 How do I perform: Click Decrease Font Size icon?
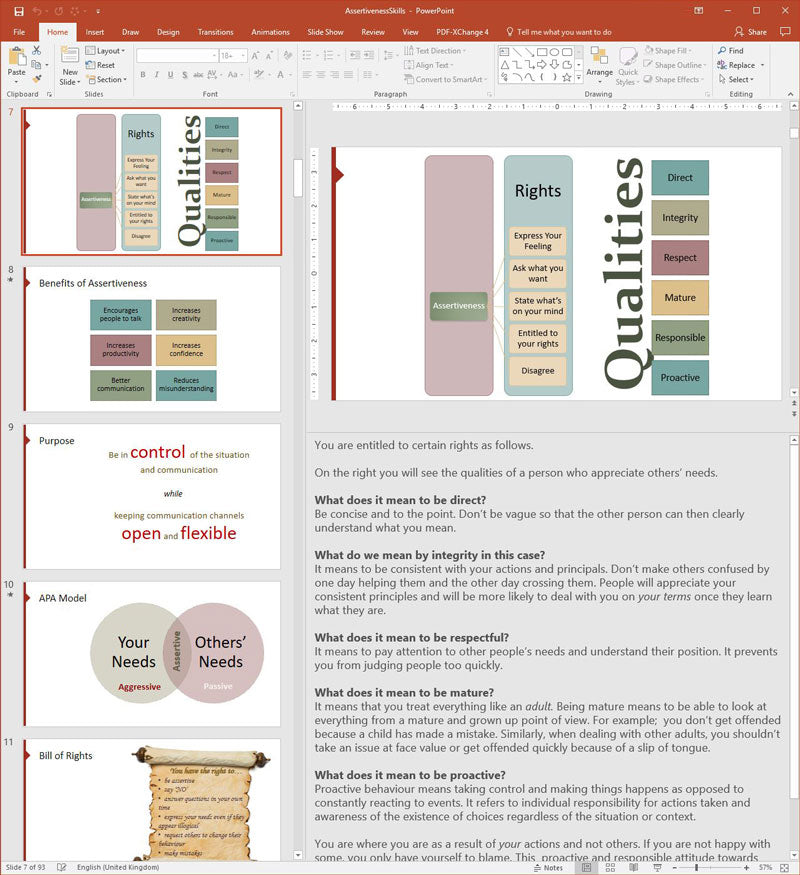[269, 56]
